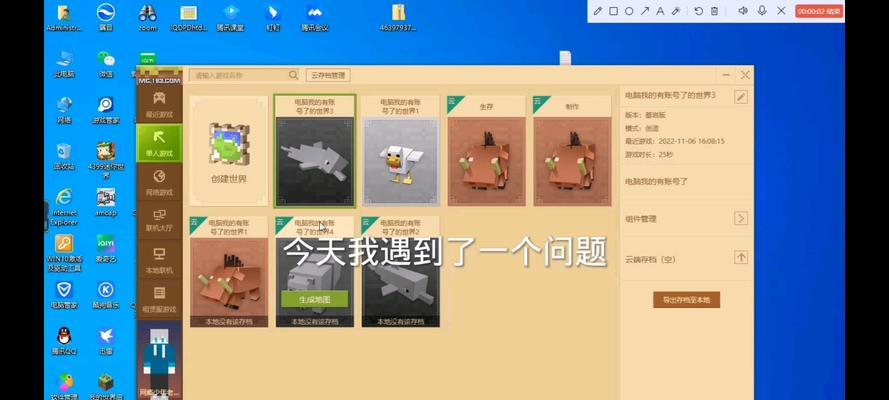Screen dimensions: 889x400
Task: Close the annotation toolbar with the X
Action: (x=781, y=11)
